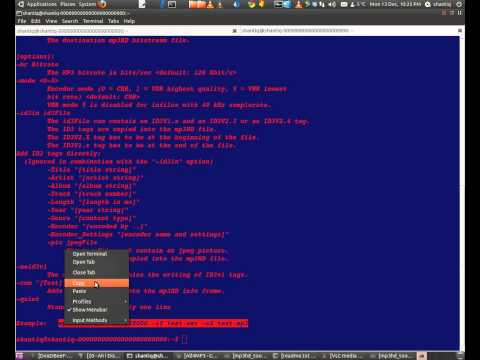
Task: Open the View menu of the terminal
Action: coord(51,21)
